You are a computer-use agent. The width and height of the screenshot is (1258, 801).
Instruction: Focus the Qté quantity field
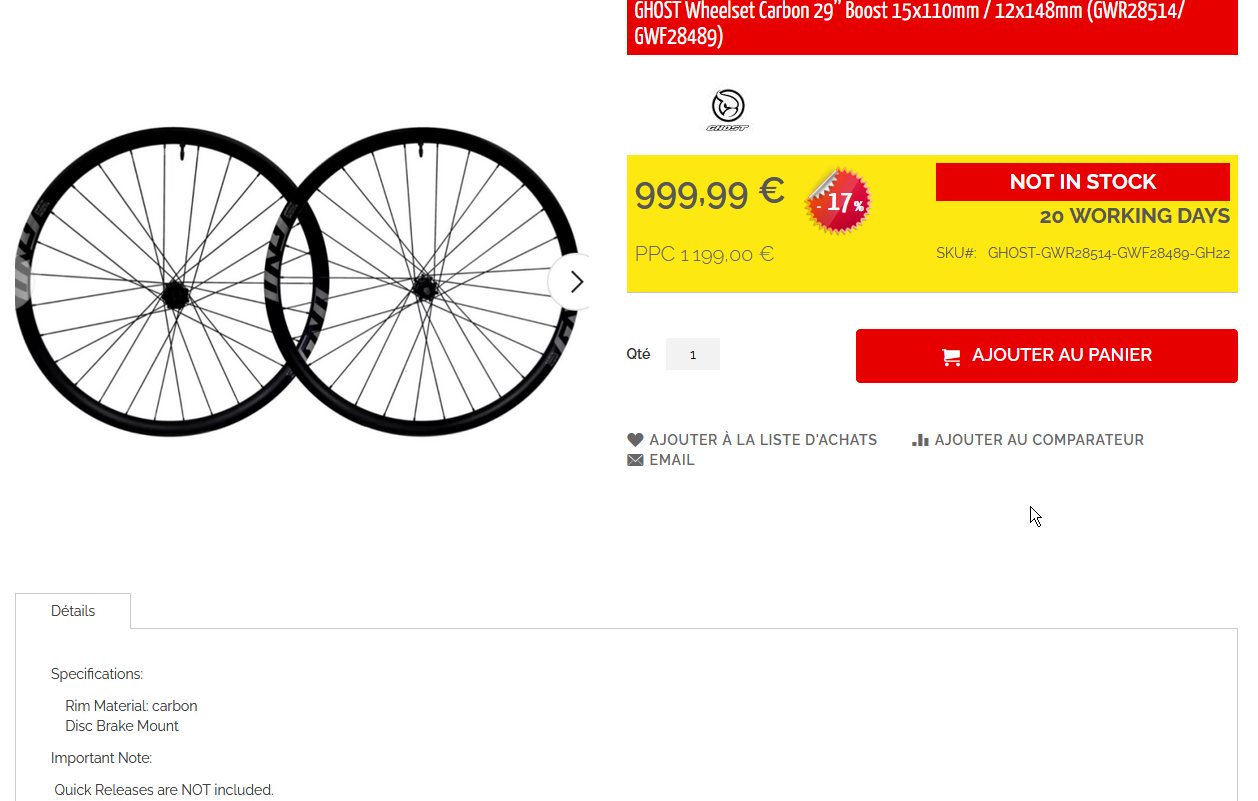pos(692,354)
